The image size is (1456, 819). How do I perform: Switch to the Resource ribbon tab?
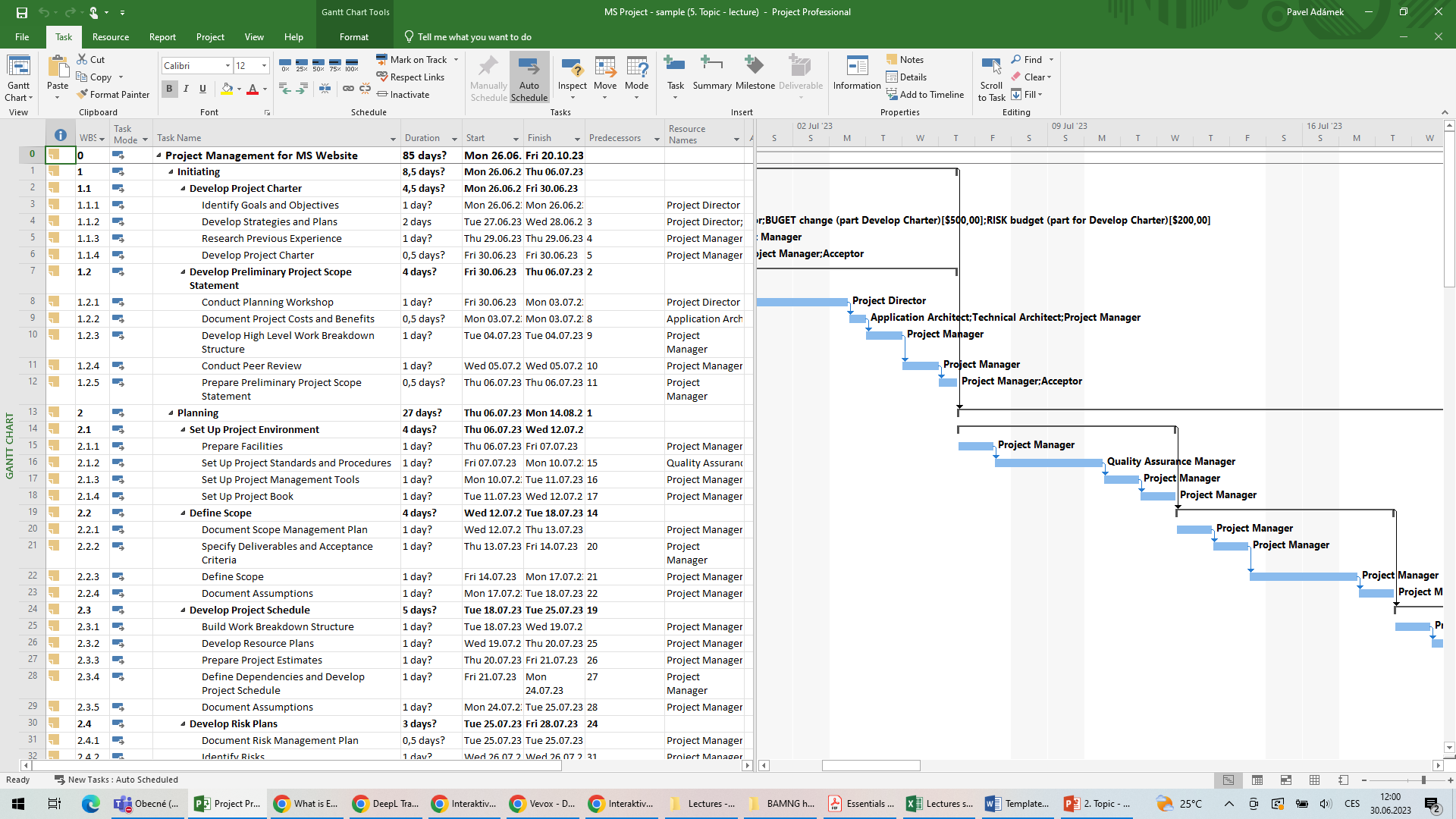coord(111,37)
